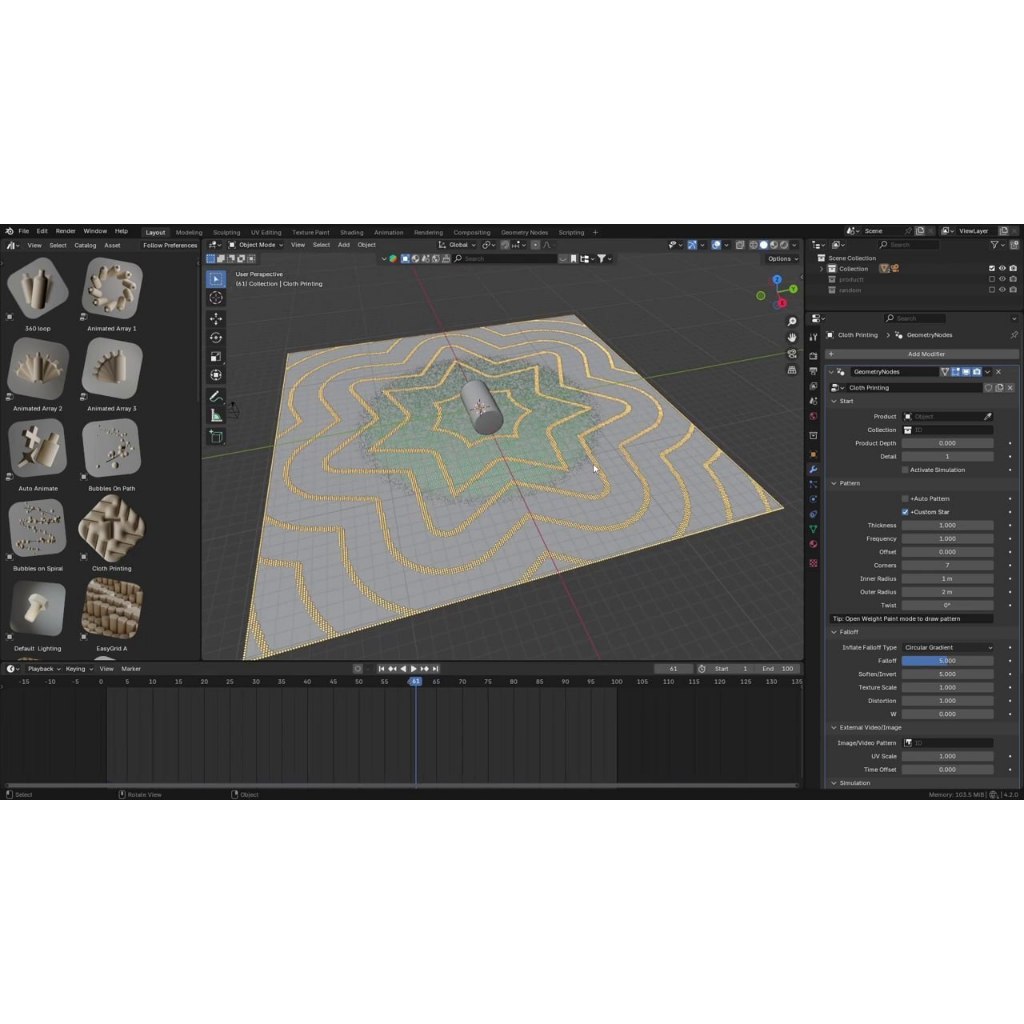Click the viewport zoom magnifier icon
The width and height of the screenshot is (1024, 1024).
792,321
